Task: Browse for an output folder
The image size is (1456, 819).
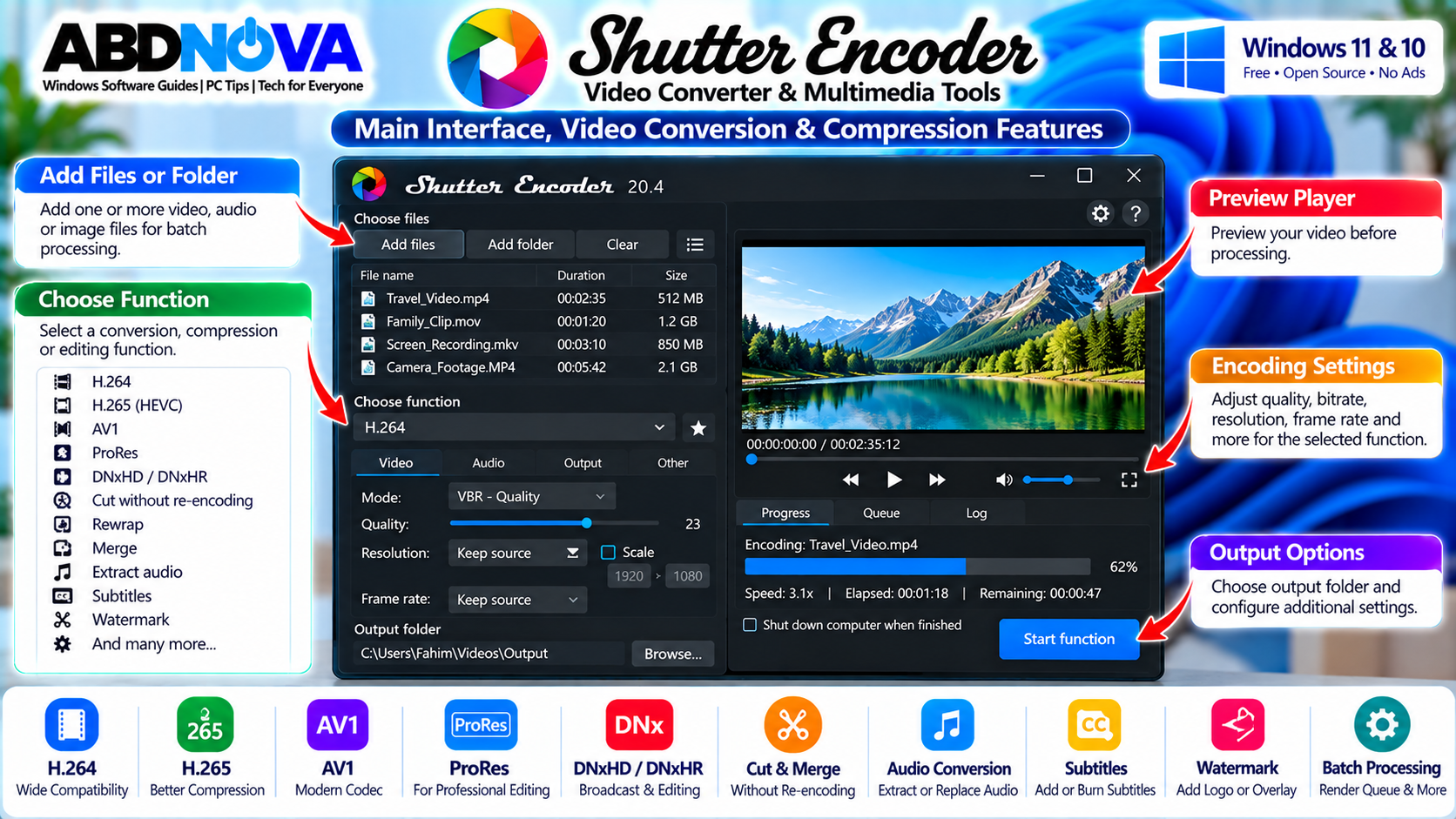Action: point(672,654)
